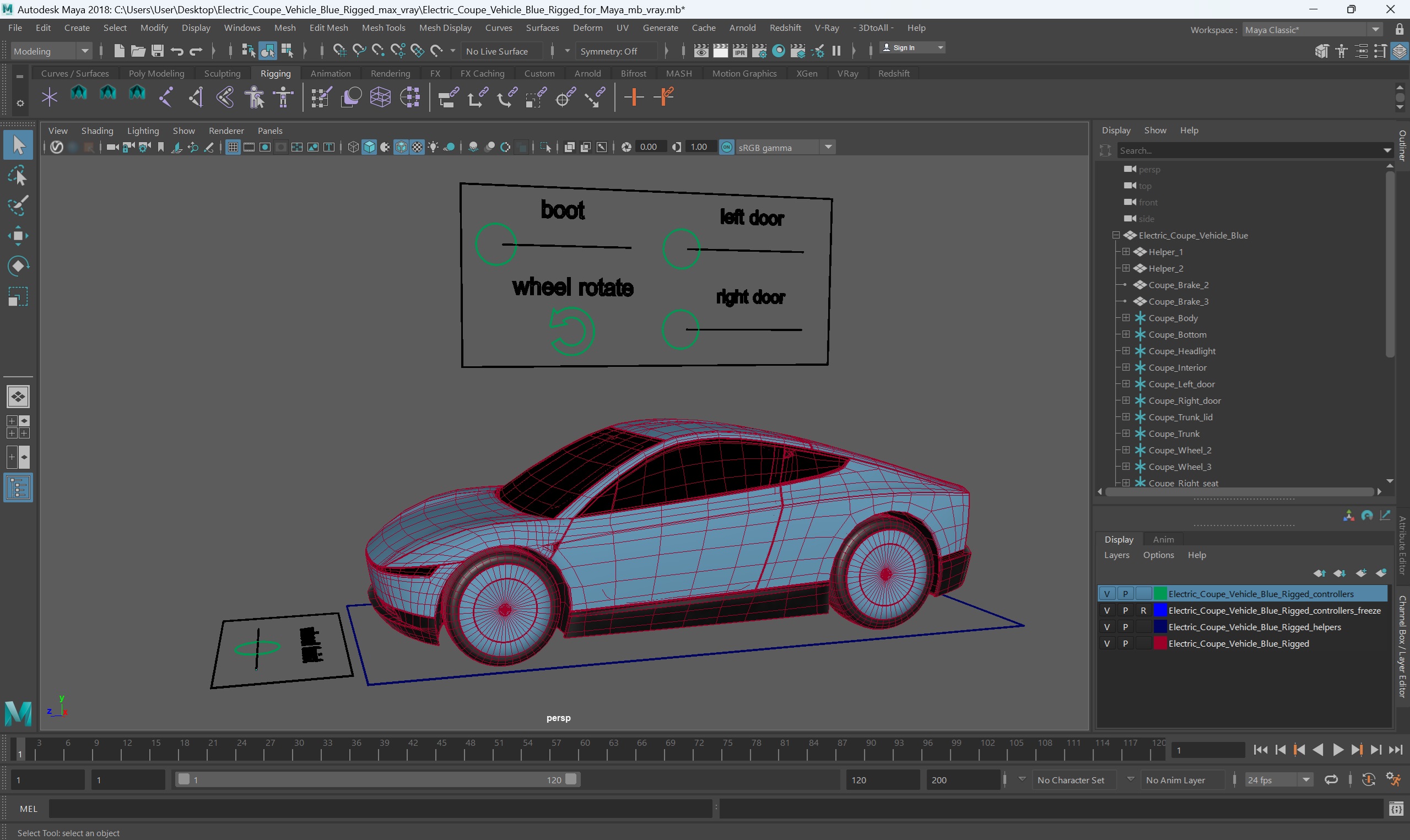Click the IPR render icon

739,51
